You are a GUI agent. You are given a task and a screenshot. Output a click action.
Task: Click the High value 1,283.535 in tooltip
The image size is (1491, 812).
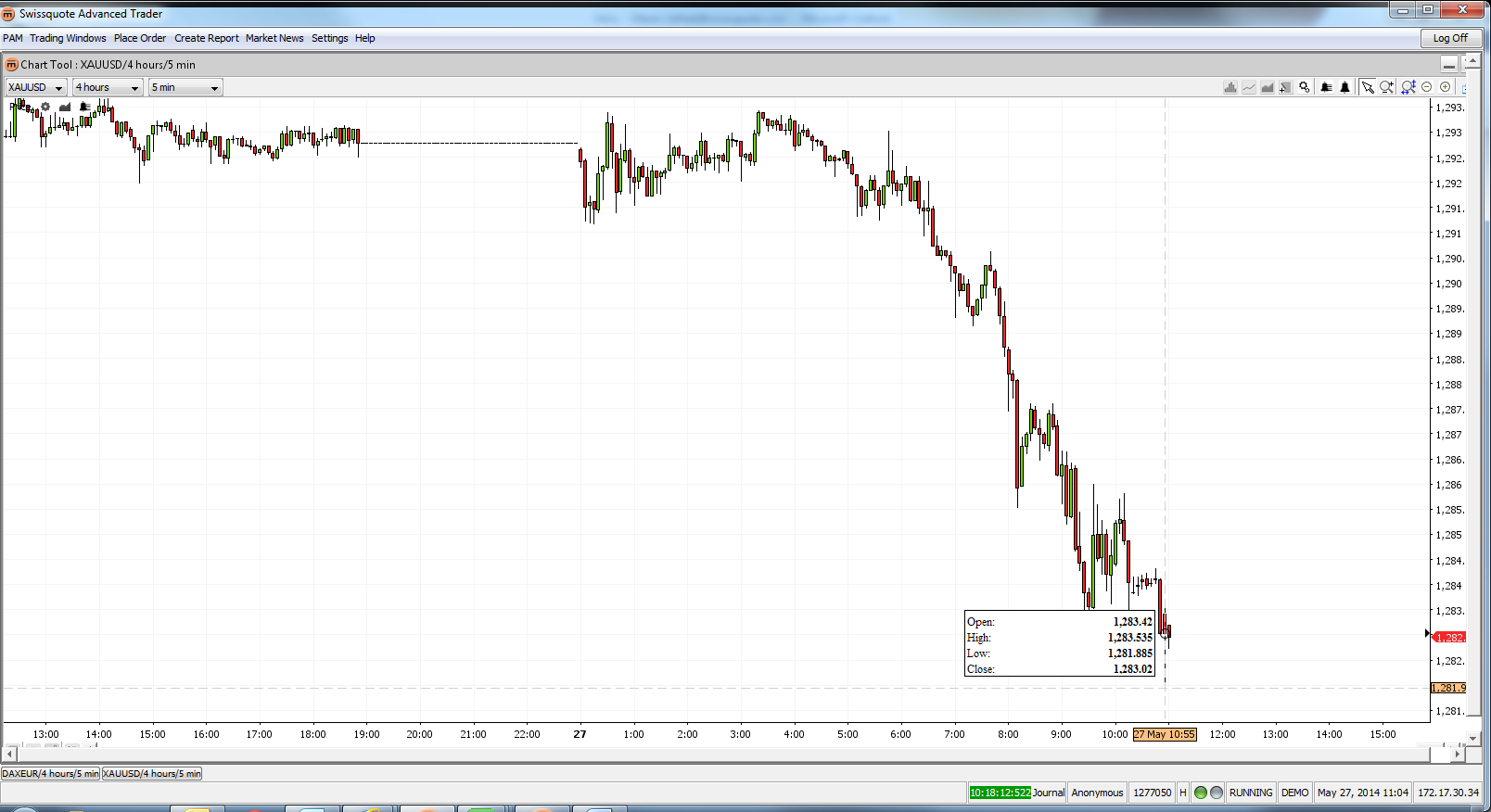pyautogui.click(x=1129, y=638)
